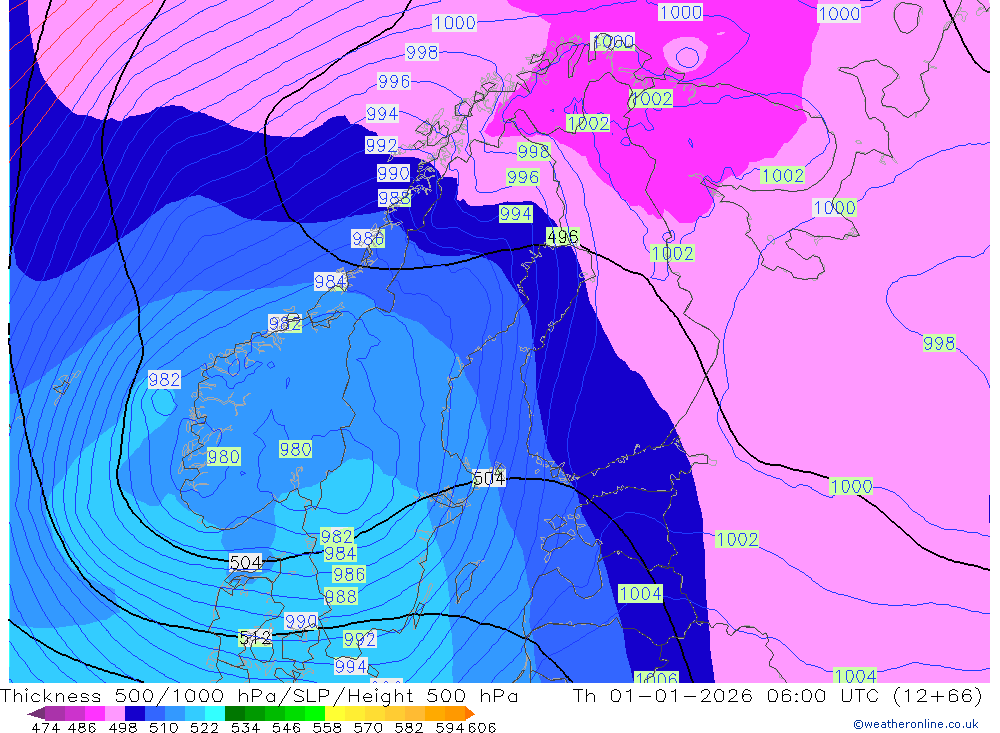Click the cyan legend swatch above 522

[215, 713]
